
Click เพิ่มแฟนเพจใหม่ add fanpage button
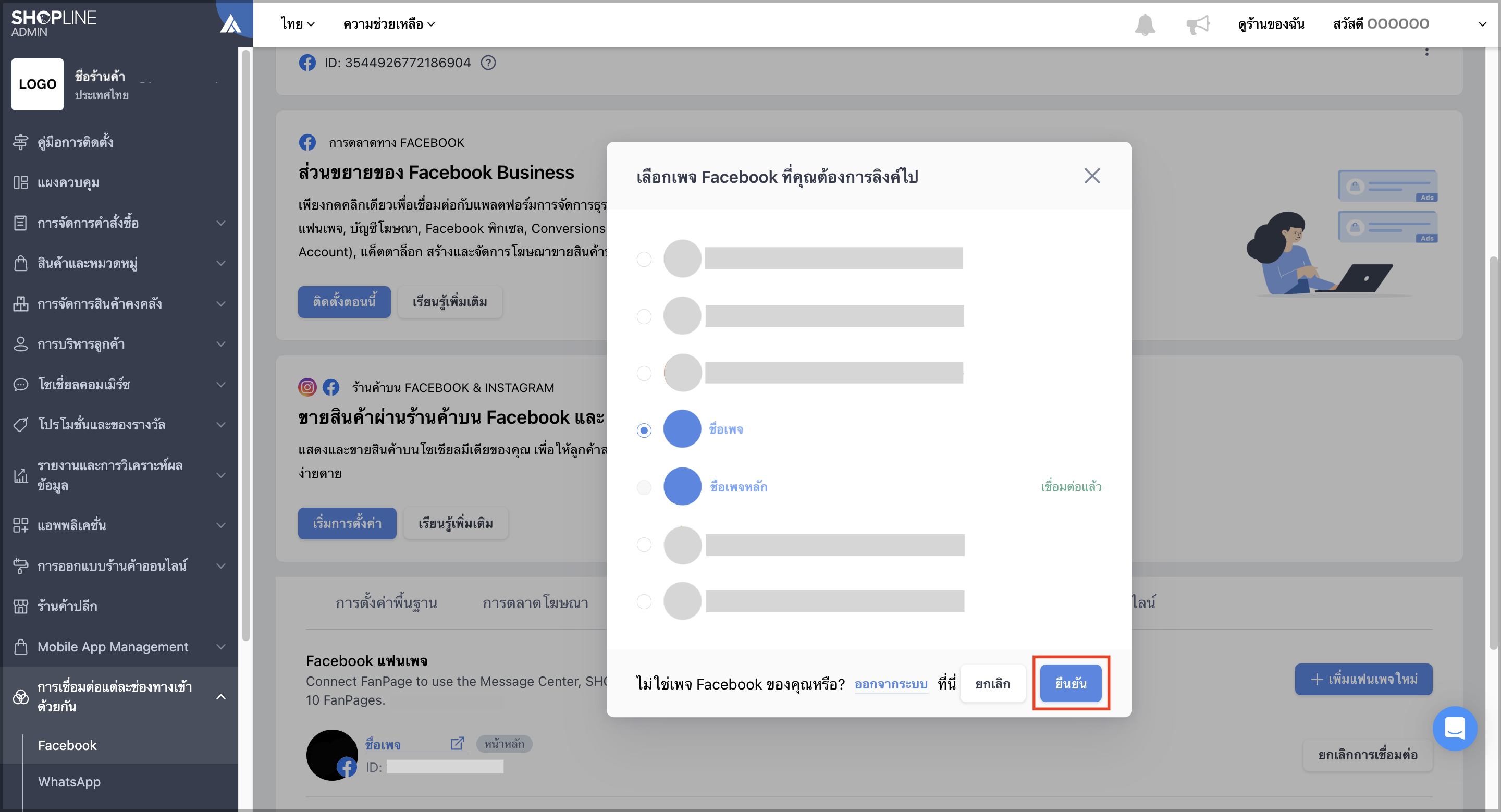click(1363, 679)
